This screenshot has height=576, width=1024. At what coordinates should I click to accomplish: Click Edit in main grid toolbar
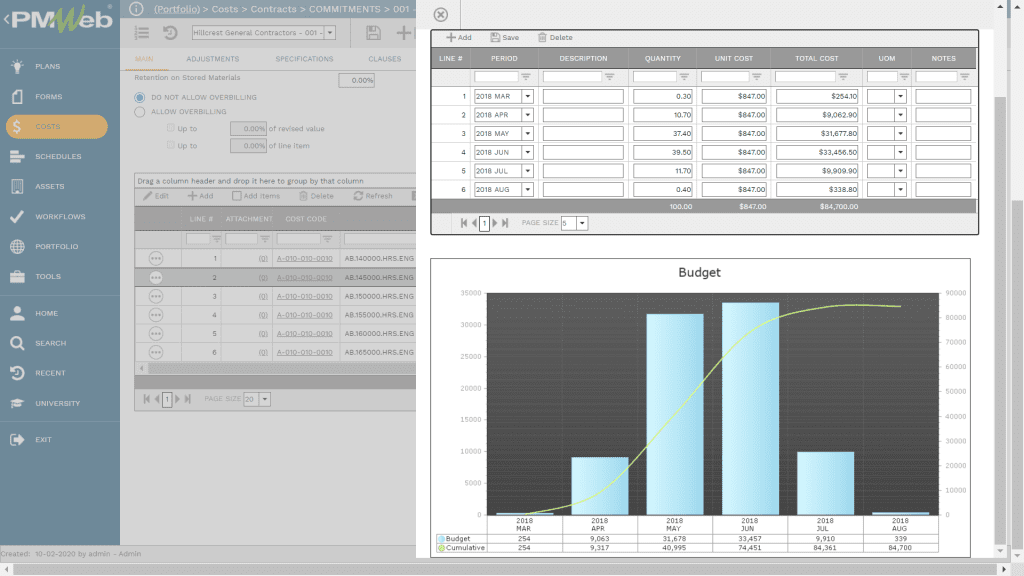pos(156,196)
